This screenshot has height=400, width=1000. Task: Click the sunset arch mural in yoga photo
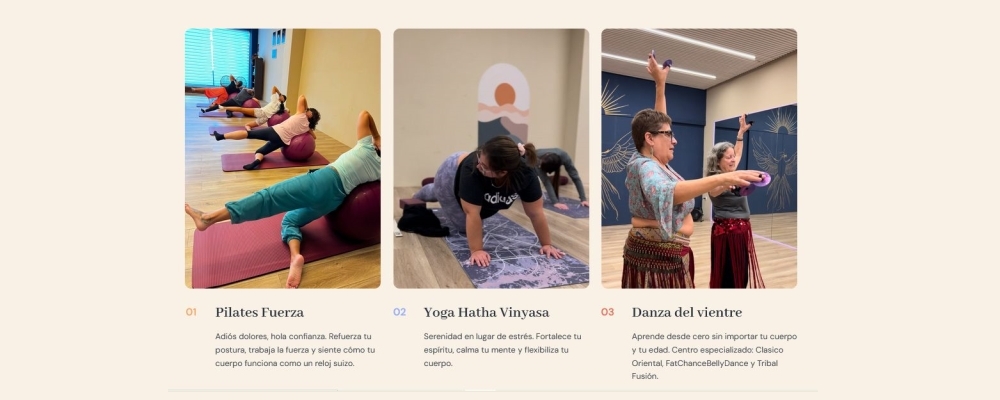(504, 104)
